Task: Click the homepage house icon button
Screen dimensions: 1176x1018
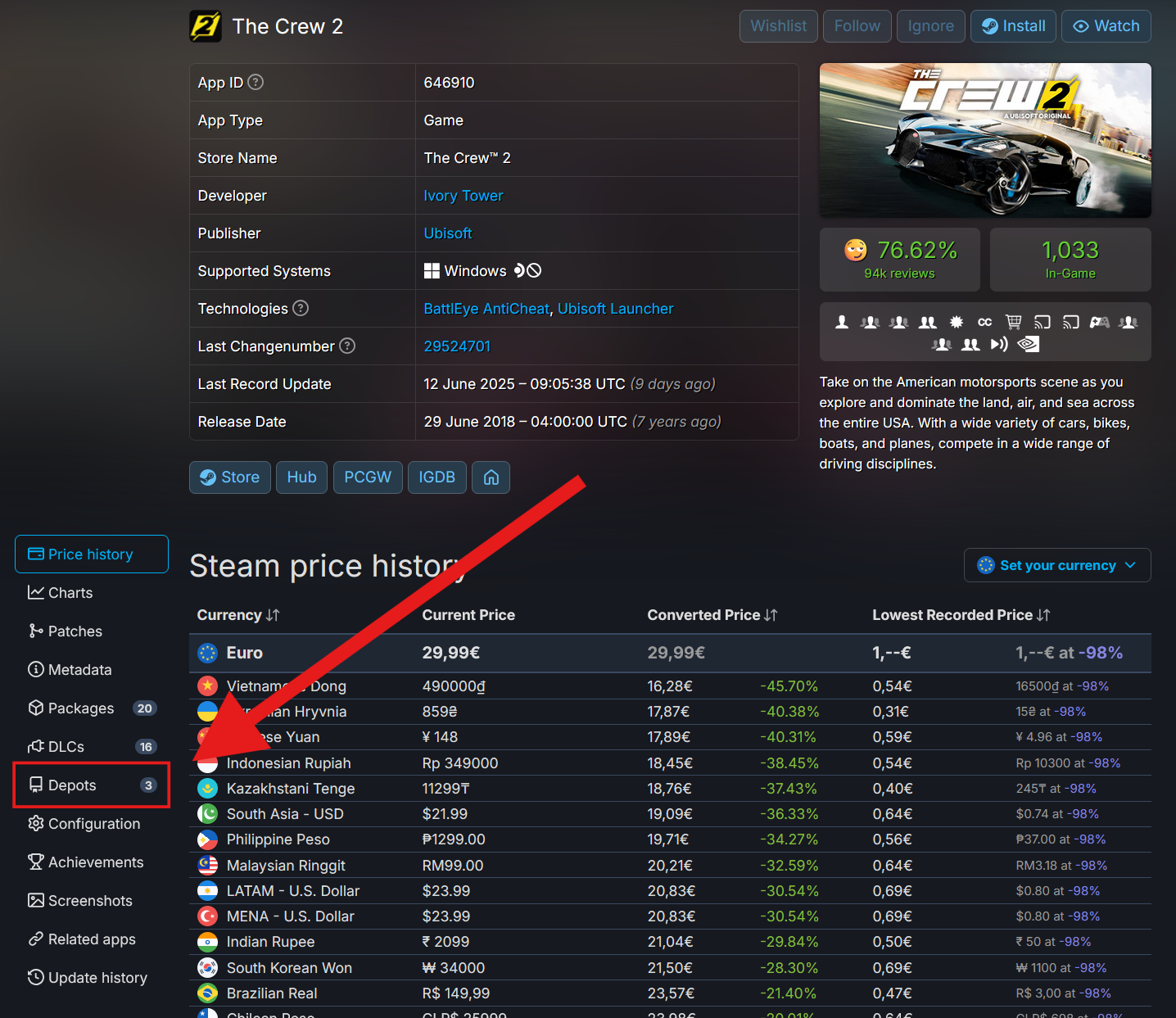Action: 491,477
